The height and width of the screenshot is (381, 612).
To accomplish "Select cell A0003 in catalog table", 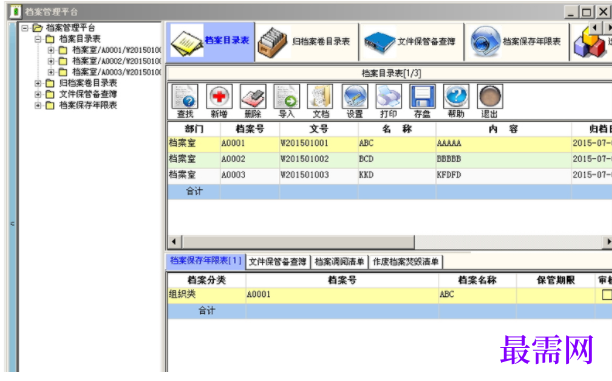I will point(250,175).
